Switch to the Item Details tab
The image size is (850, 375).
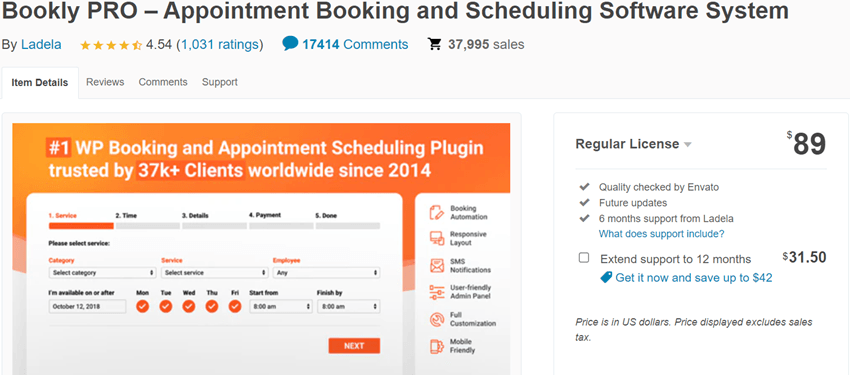point(40,83)
